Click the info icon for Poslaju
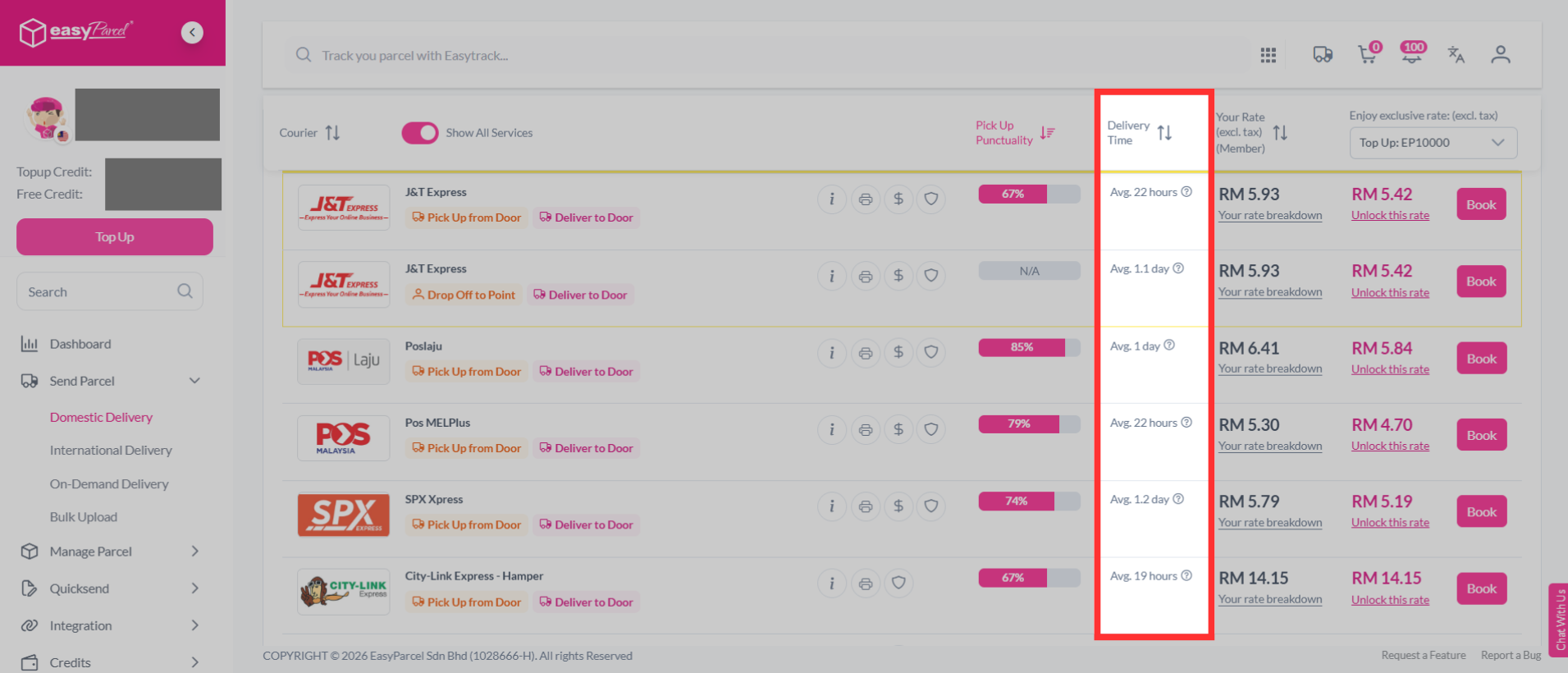Screen dimensions: 1568x673 point(832,353)
